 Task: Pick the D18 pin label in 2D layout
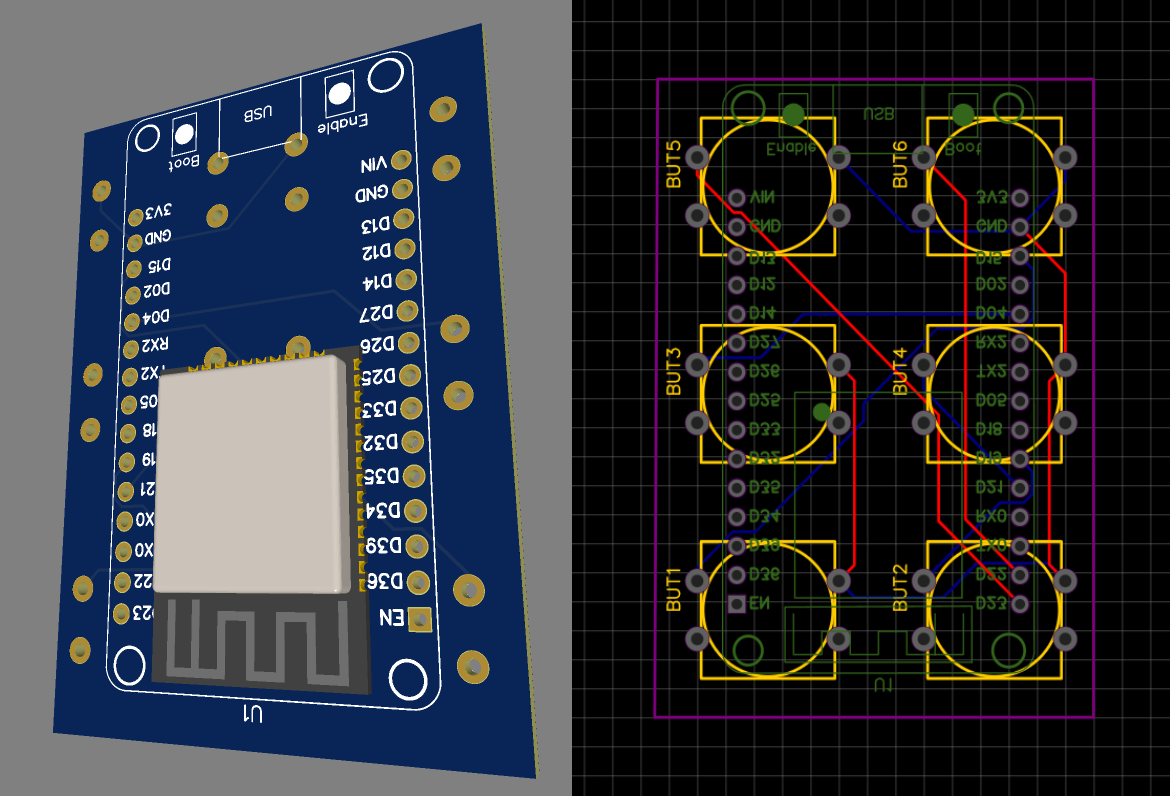point(991,430)
